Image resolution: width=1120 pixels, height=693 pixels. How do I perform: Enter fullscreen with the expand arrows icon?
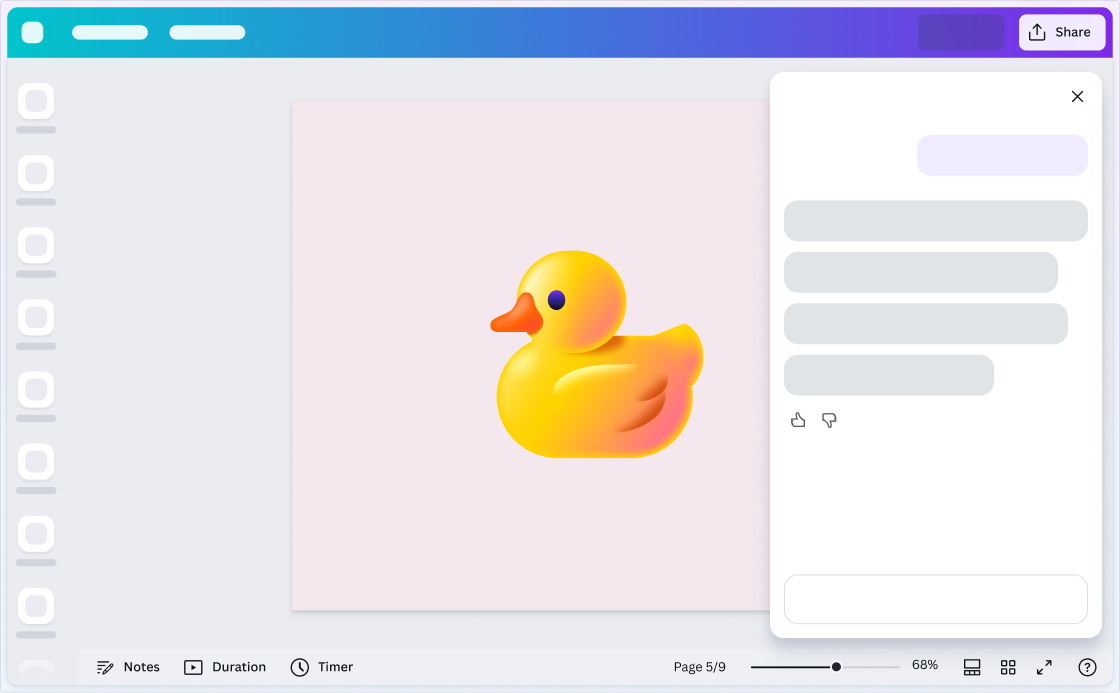click(x=1044, y=667)
